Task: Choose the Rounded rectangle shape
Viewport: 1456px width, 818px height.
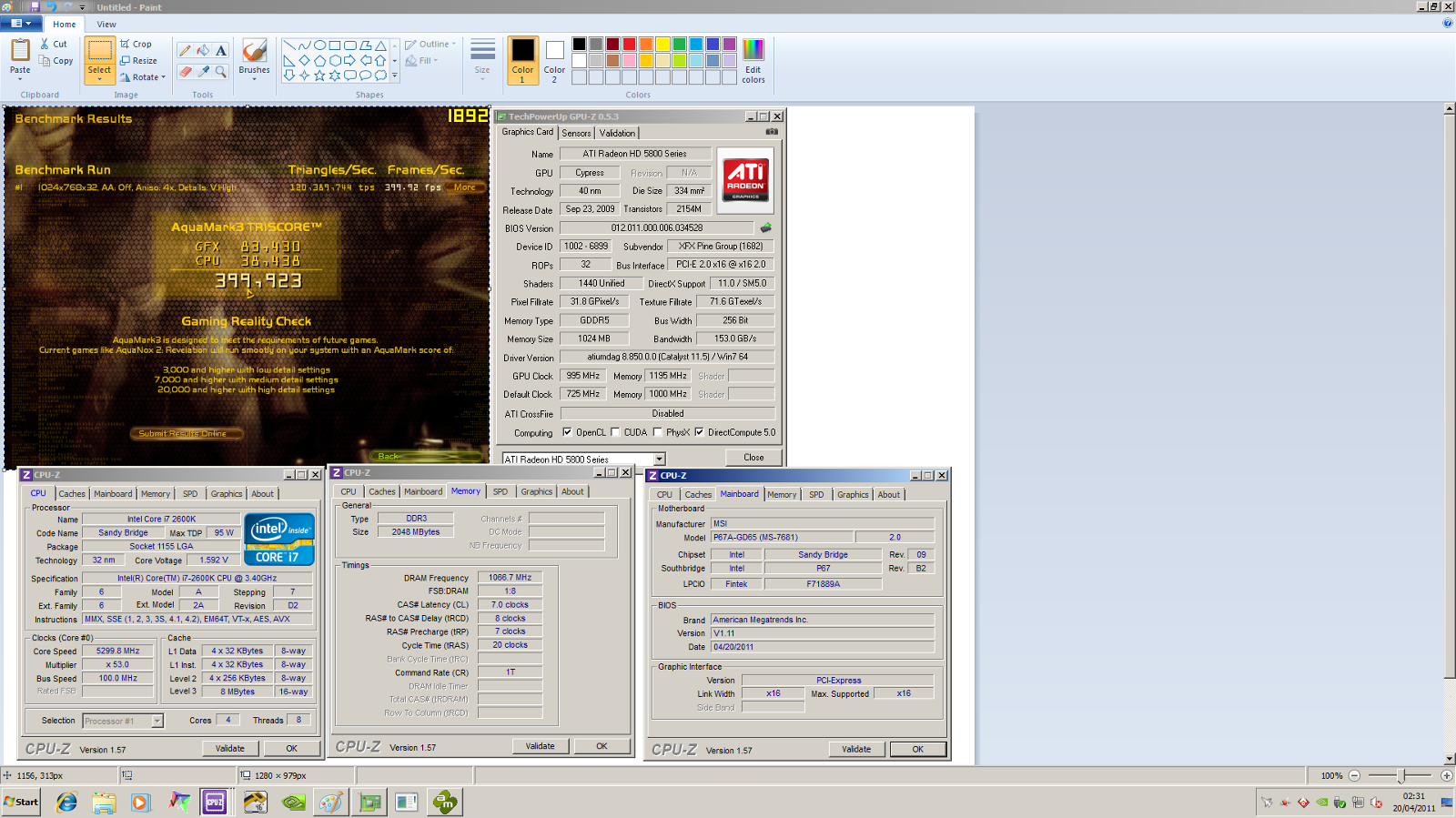Action: pos(350,45)
